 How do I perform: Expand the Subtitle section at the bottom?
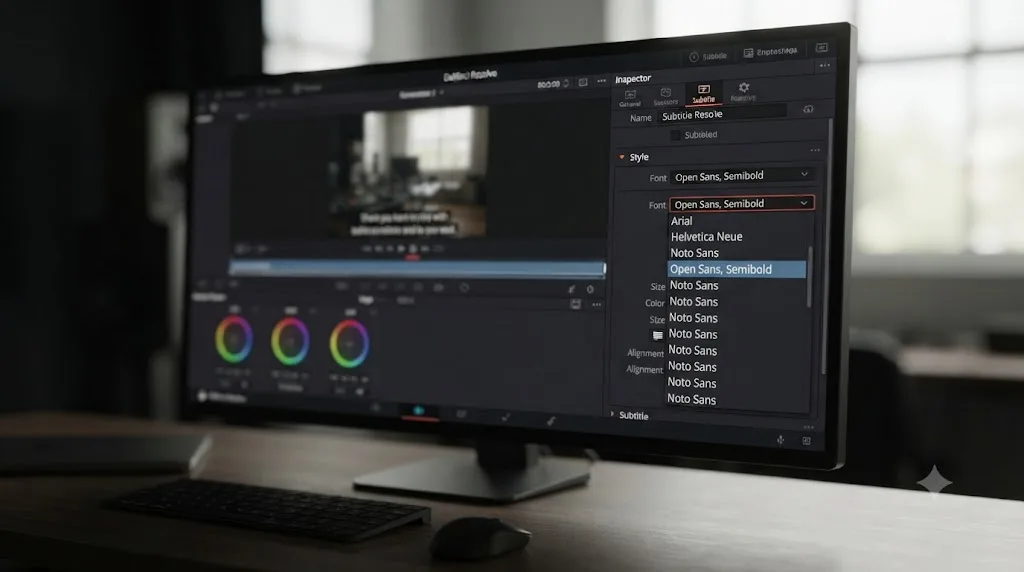pyautogui.click(x=612, y=414)
